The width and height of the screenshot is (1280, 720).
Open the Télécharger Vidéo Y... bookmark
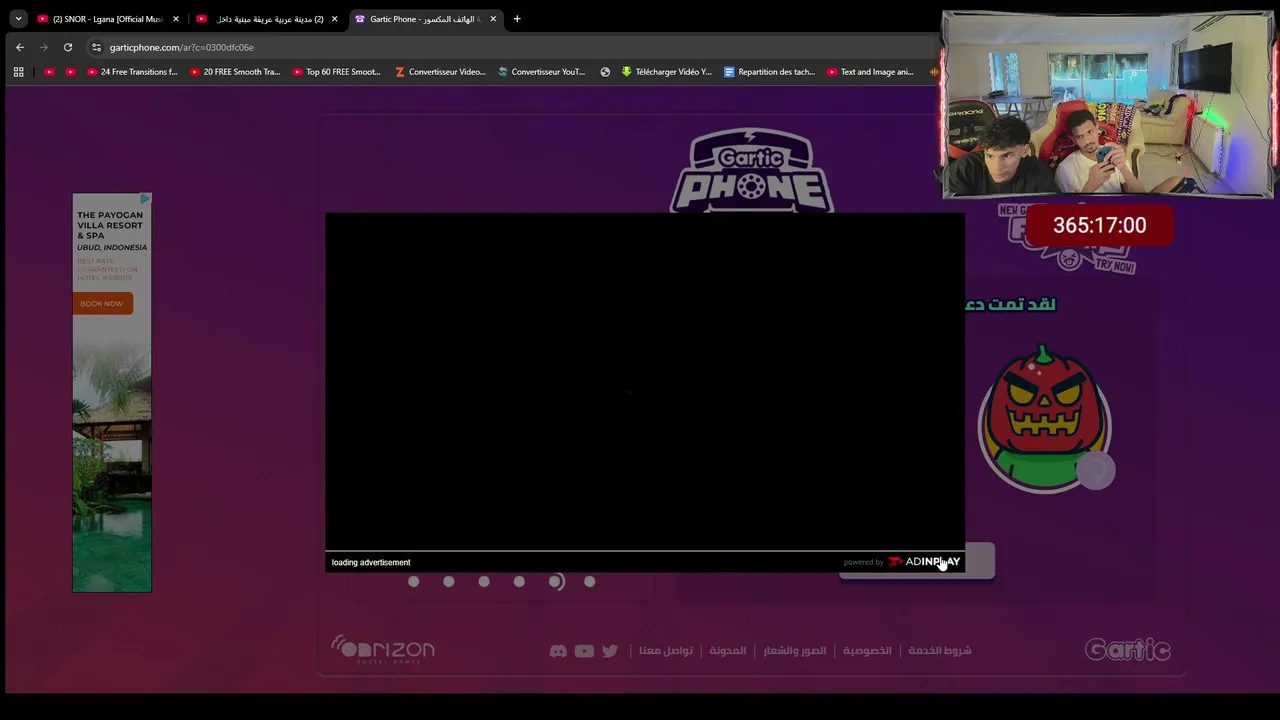click(667, 72)
